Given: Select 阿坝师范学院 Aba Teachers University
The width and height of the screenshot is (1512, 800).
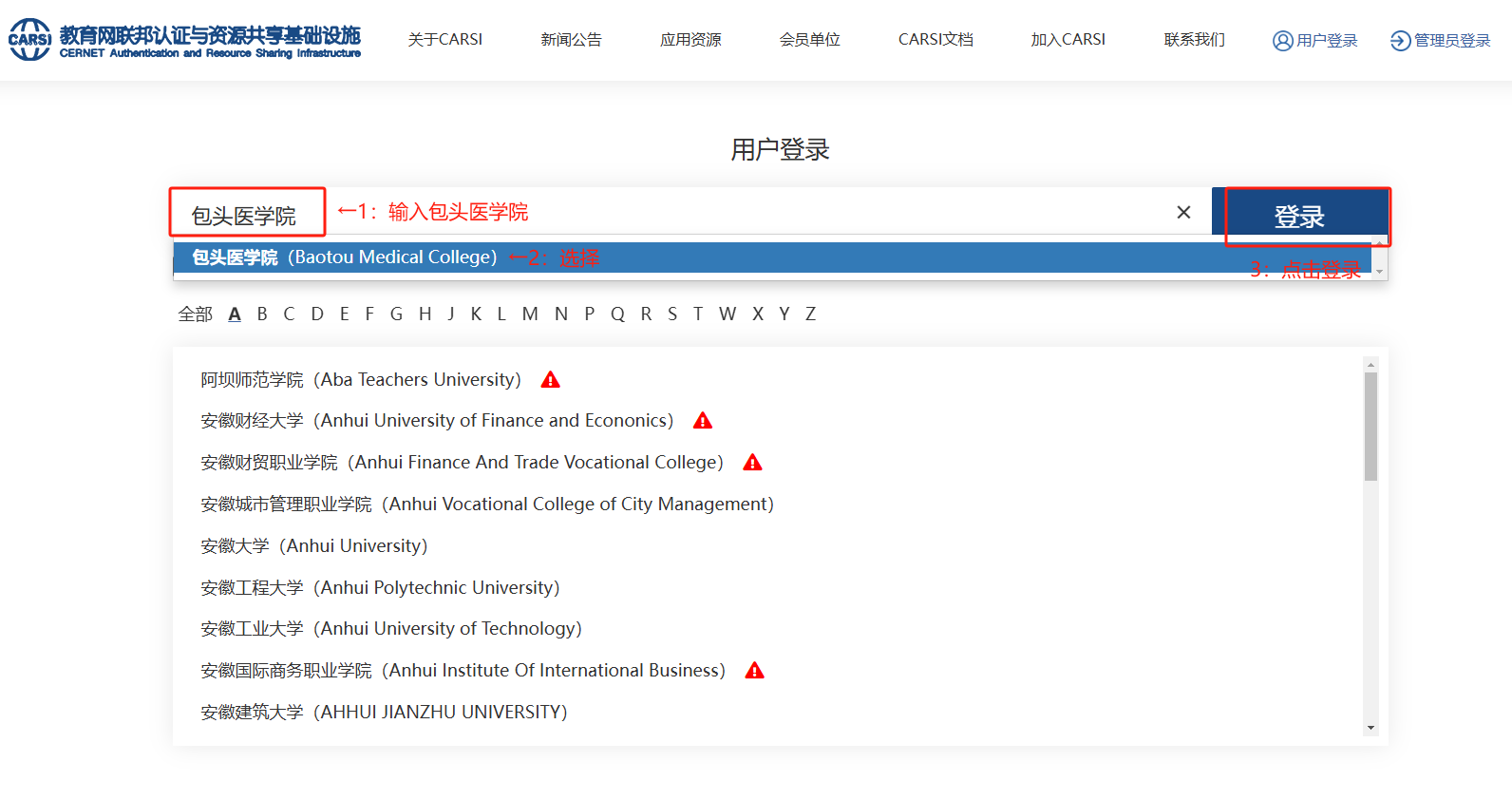Looking at the screenshot, I should [x=361, y=380].
